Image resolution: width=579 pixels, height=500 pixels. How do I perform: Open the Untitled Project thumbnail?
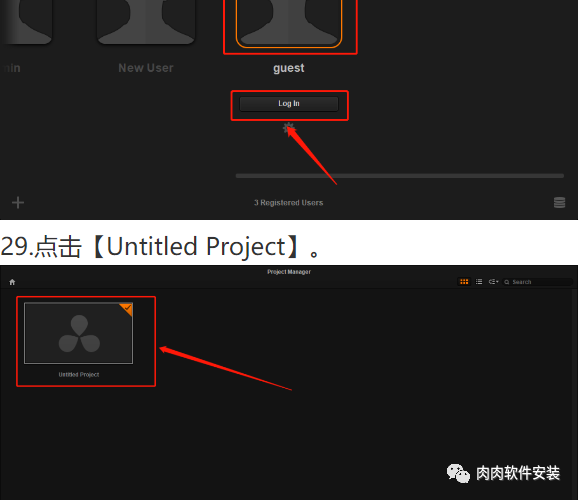click(x=78, y=333)
